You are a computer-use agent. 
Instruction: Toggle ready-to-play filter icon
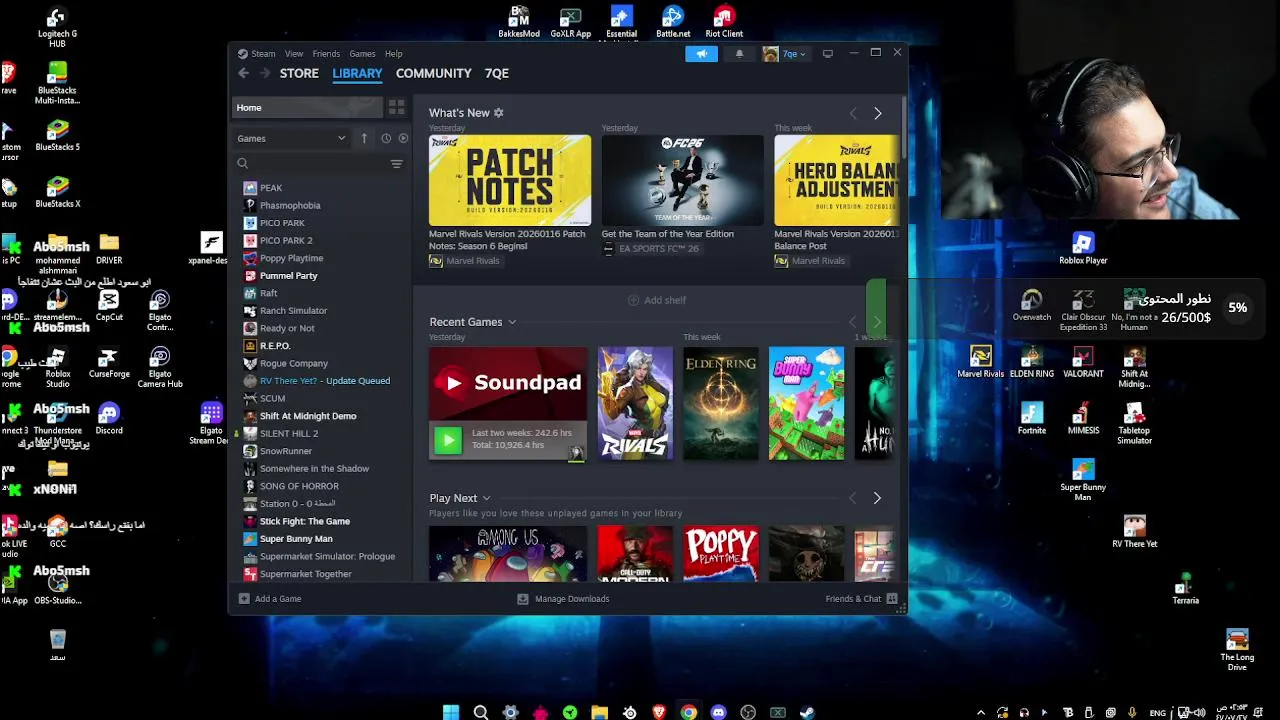tap(403, 138)
